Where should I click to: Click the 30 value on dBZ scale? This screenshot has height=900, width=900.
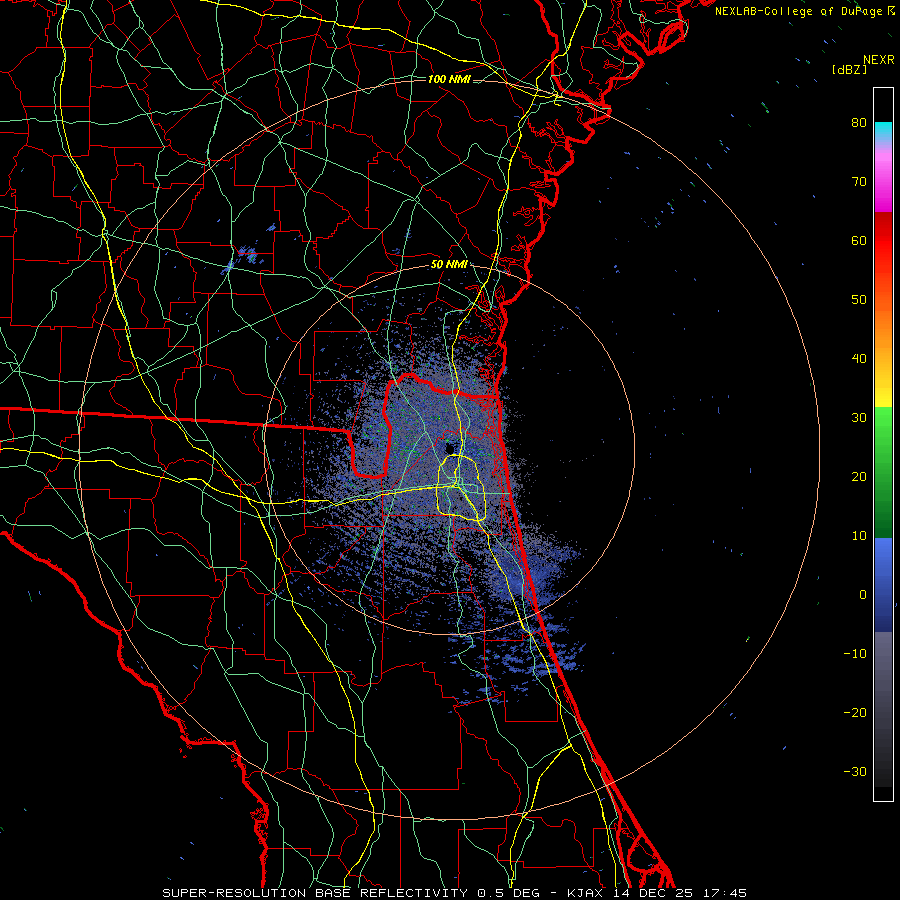[x=859, y=417]
